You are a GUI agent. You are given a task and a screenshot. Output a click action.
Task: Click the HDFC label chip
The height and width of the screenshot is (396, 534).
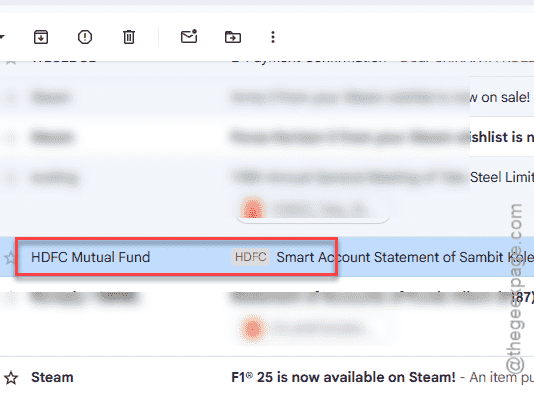click(x=251, y=257)
